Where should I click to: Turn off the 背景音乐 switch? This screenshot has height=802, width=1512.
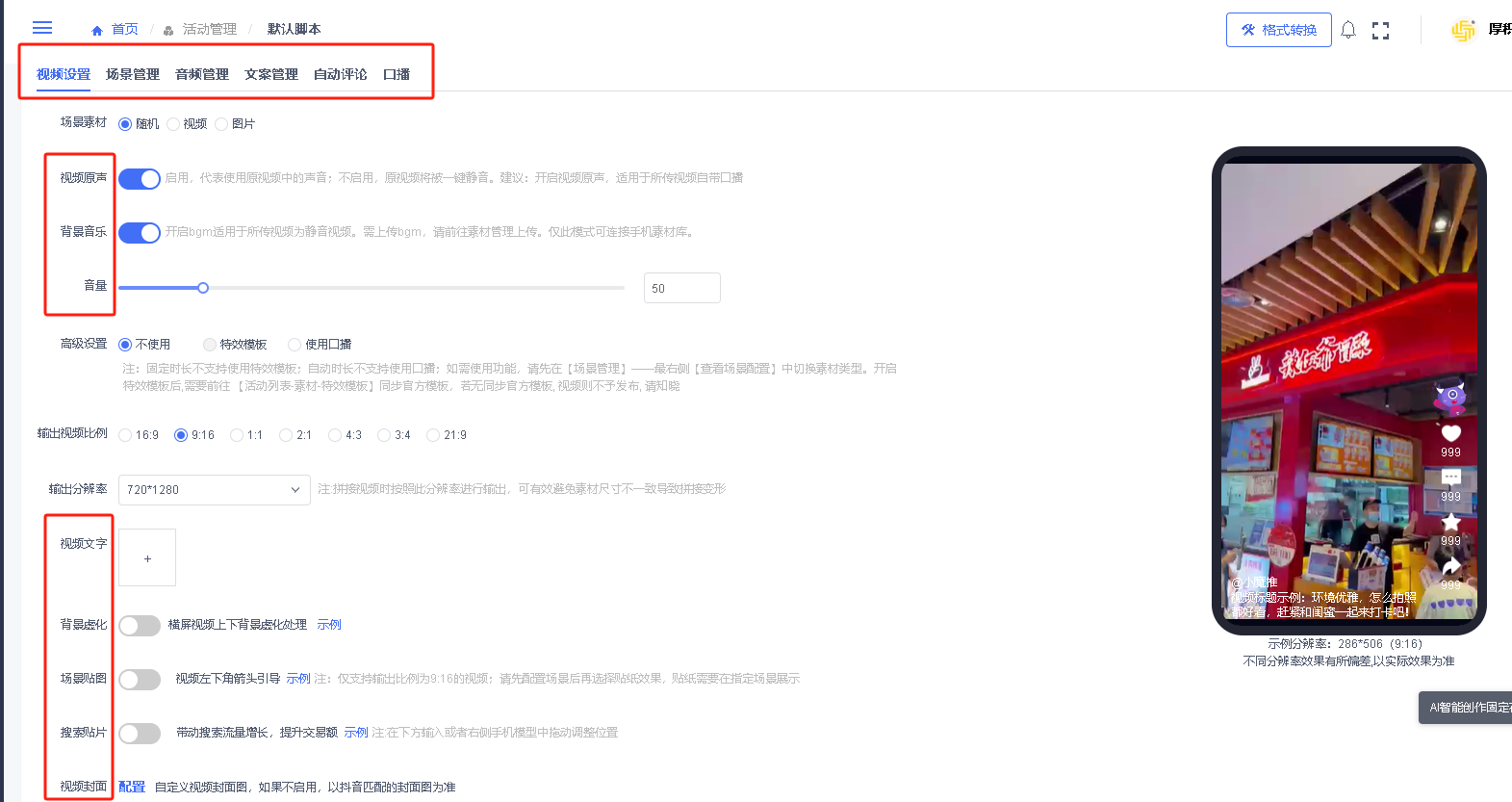[x=140, y=233]
